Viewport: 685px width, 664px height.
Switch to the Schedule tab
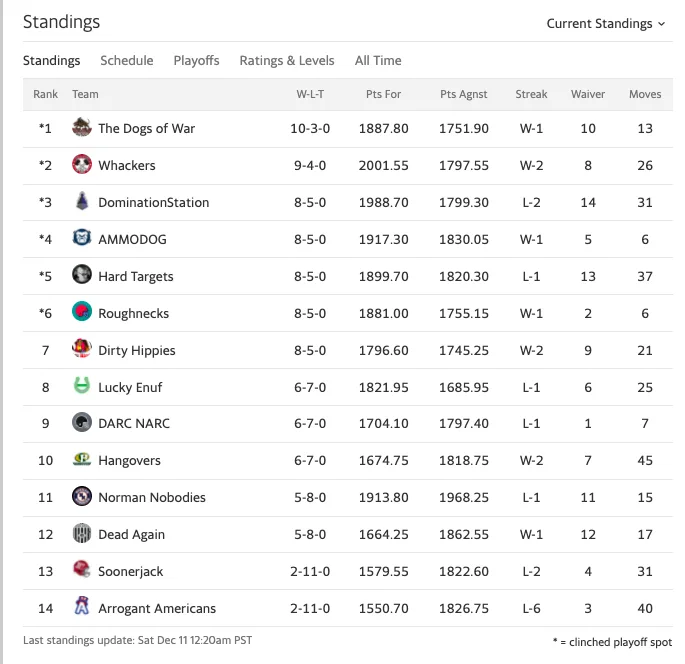coord(127,60)
